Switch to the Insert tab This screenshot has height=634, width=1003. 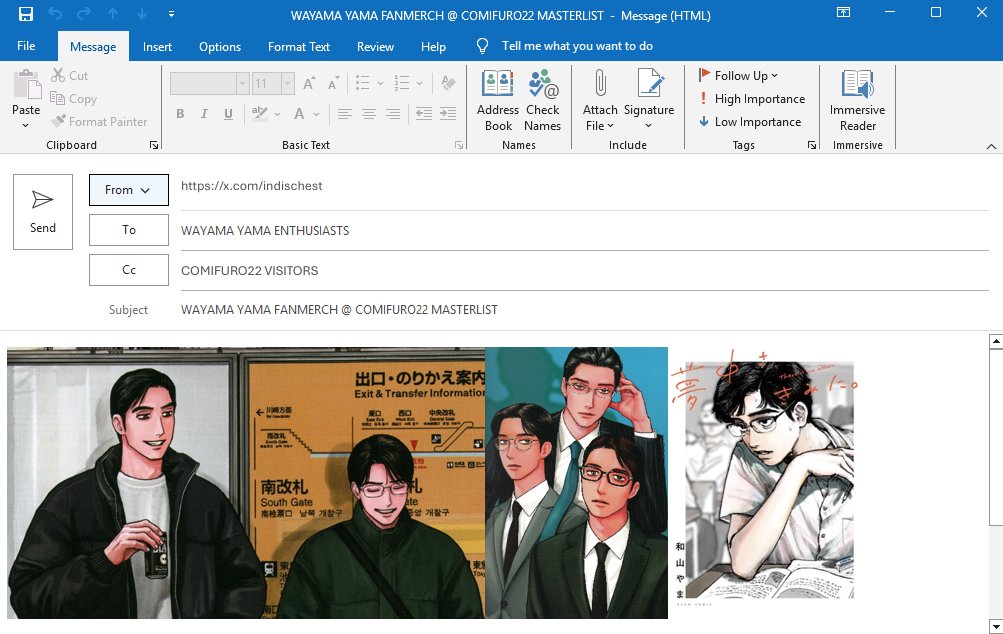pyautogui.click(x=157, y=47)
